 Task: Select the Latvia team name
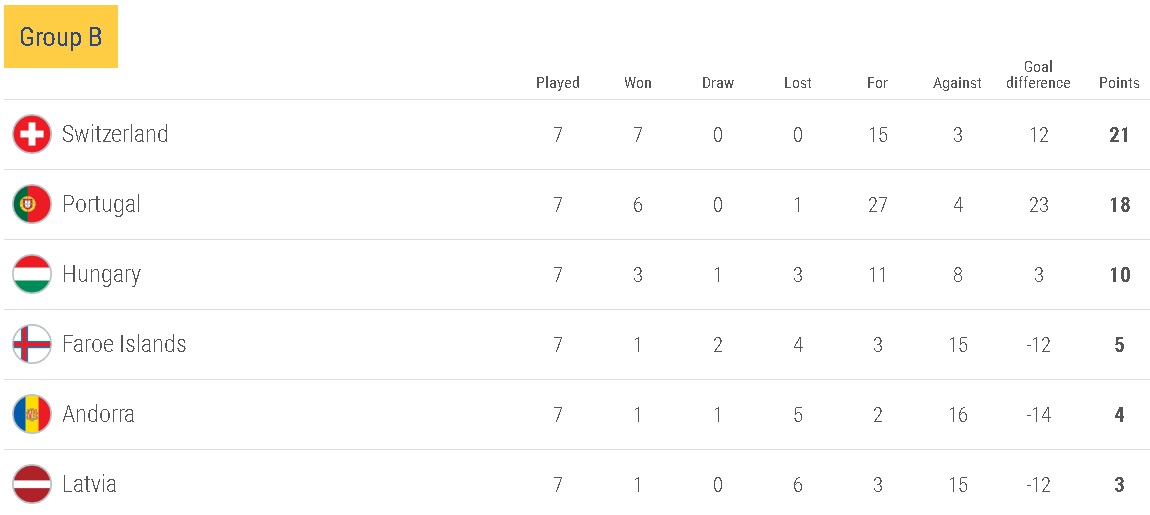pos(89,484)
